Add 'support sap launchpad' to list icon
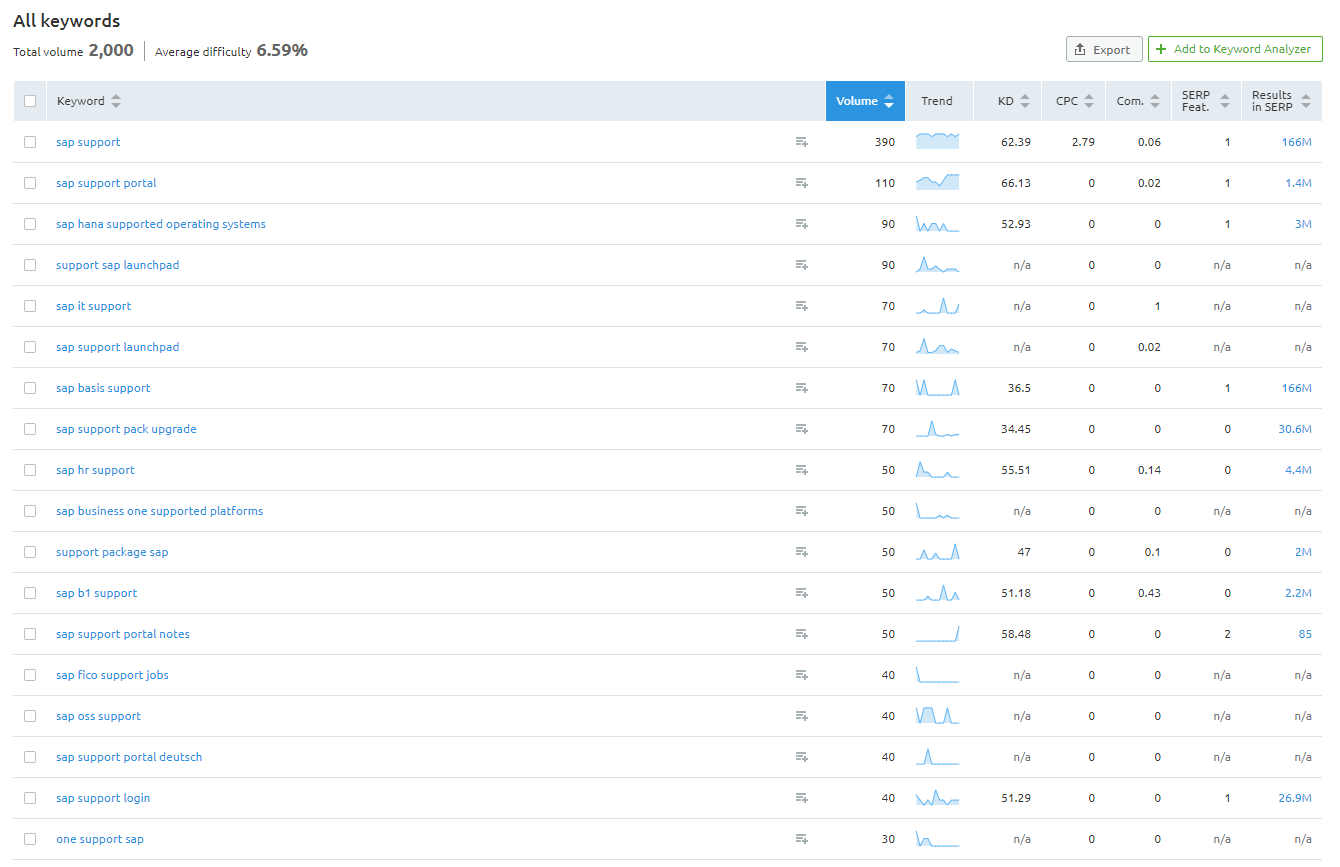The width and height of the screenshot is (1340, 867). click(x=801, y=265)
